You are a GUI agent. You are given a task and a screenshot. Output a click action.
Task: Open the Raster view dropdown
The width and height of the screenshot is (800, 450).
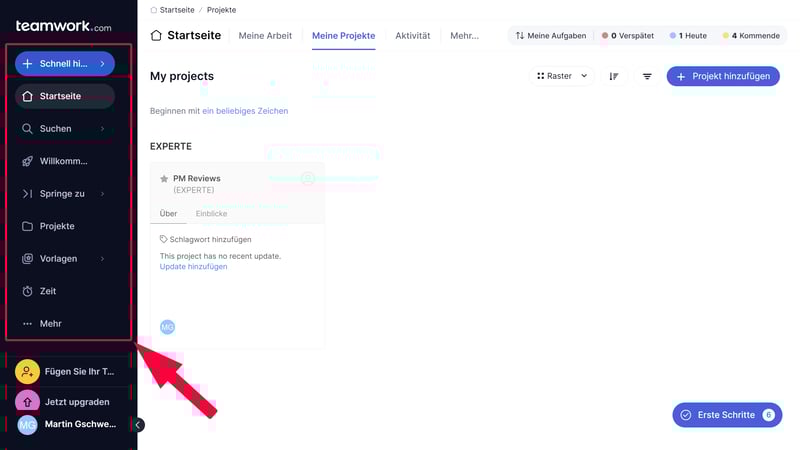tap(561, 76)
